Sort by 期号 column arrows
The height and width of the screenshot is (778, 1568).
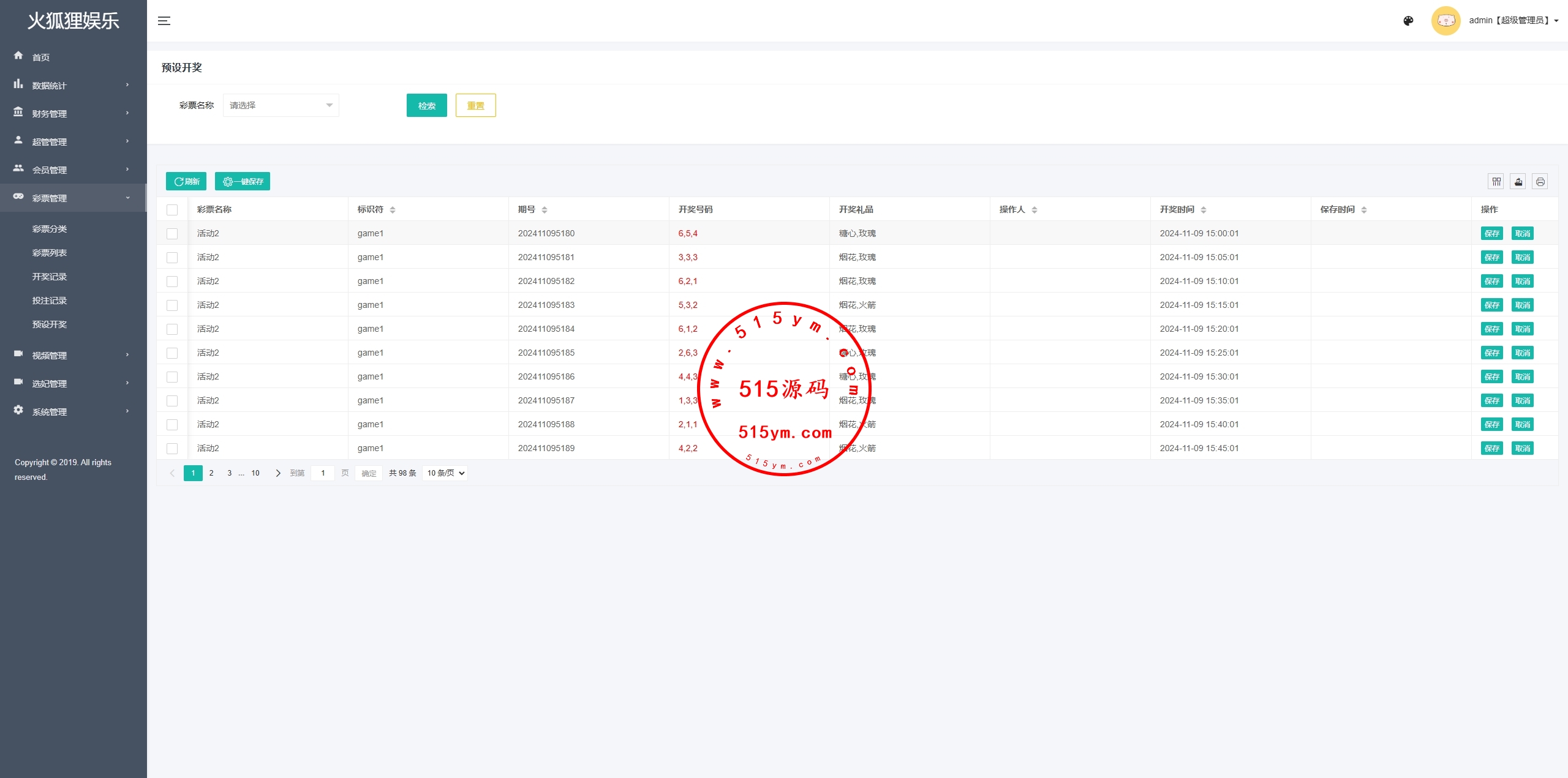tap(545, 210)
